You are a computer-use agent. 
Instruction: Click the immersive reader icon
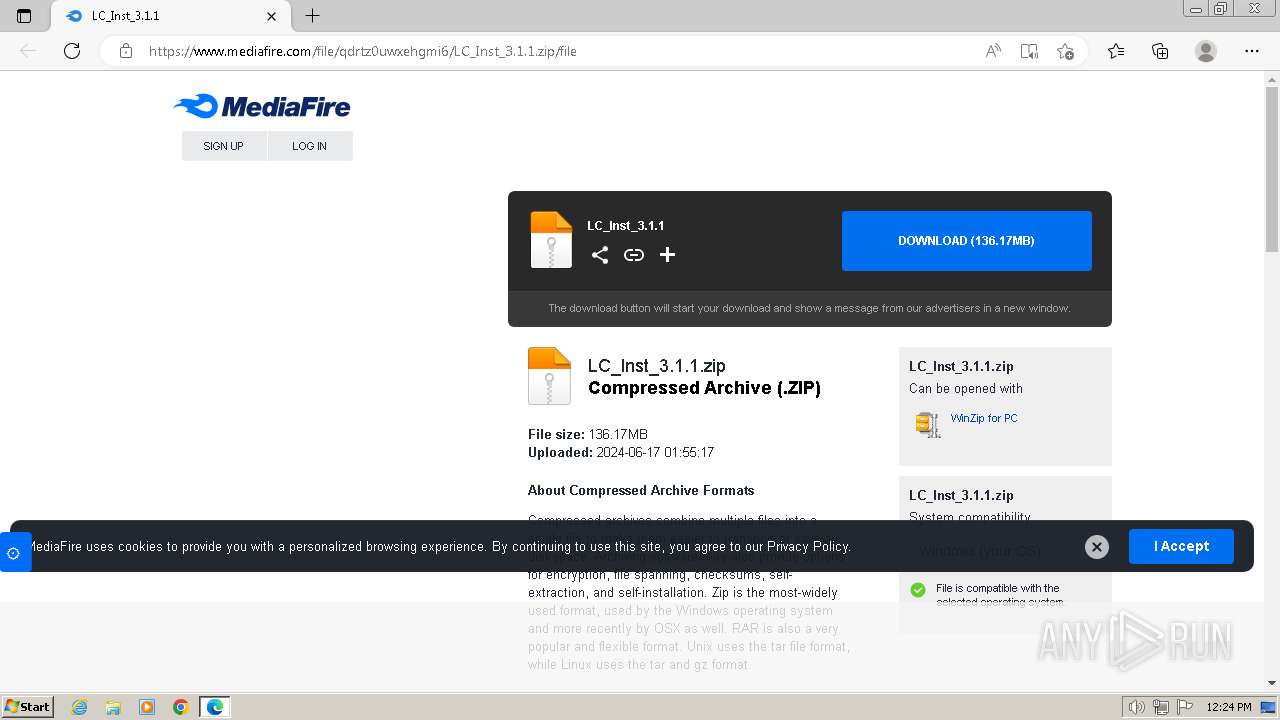1029,51
